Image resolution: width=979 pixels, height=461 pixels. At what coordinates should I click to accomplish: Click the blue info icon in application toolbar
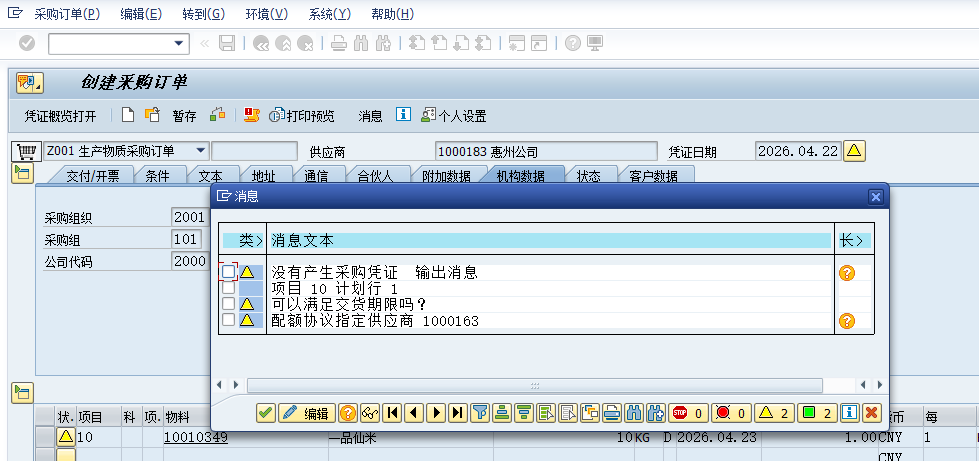tap(404, 115)
